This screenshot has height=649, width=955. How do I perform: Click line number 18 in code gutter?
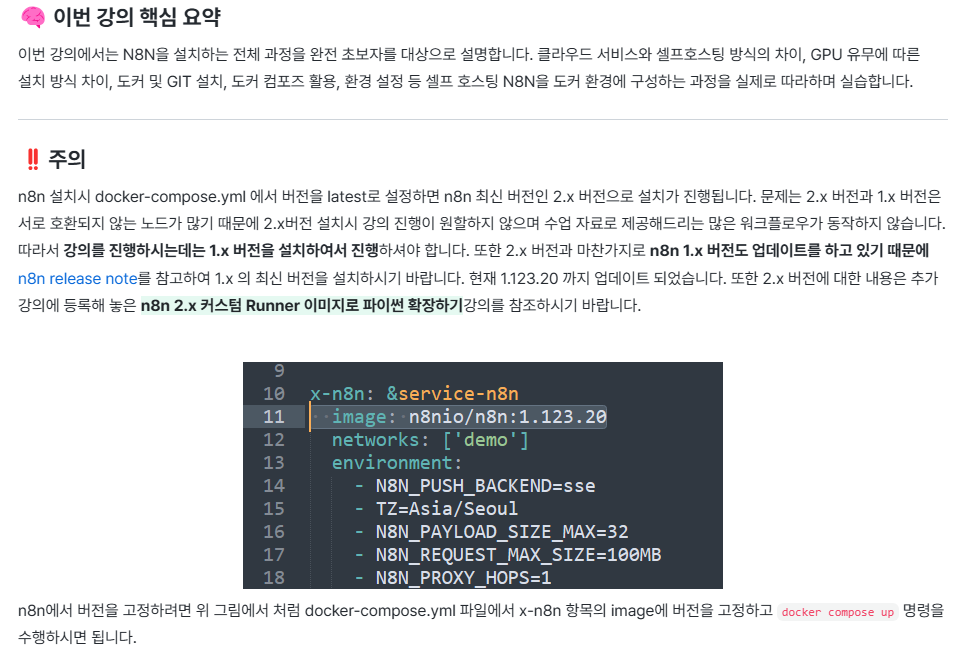[x=273, y=577]
